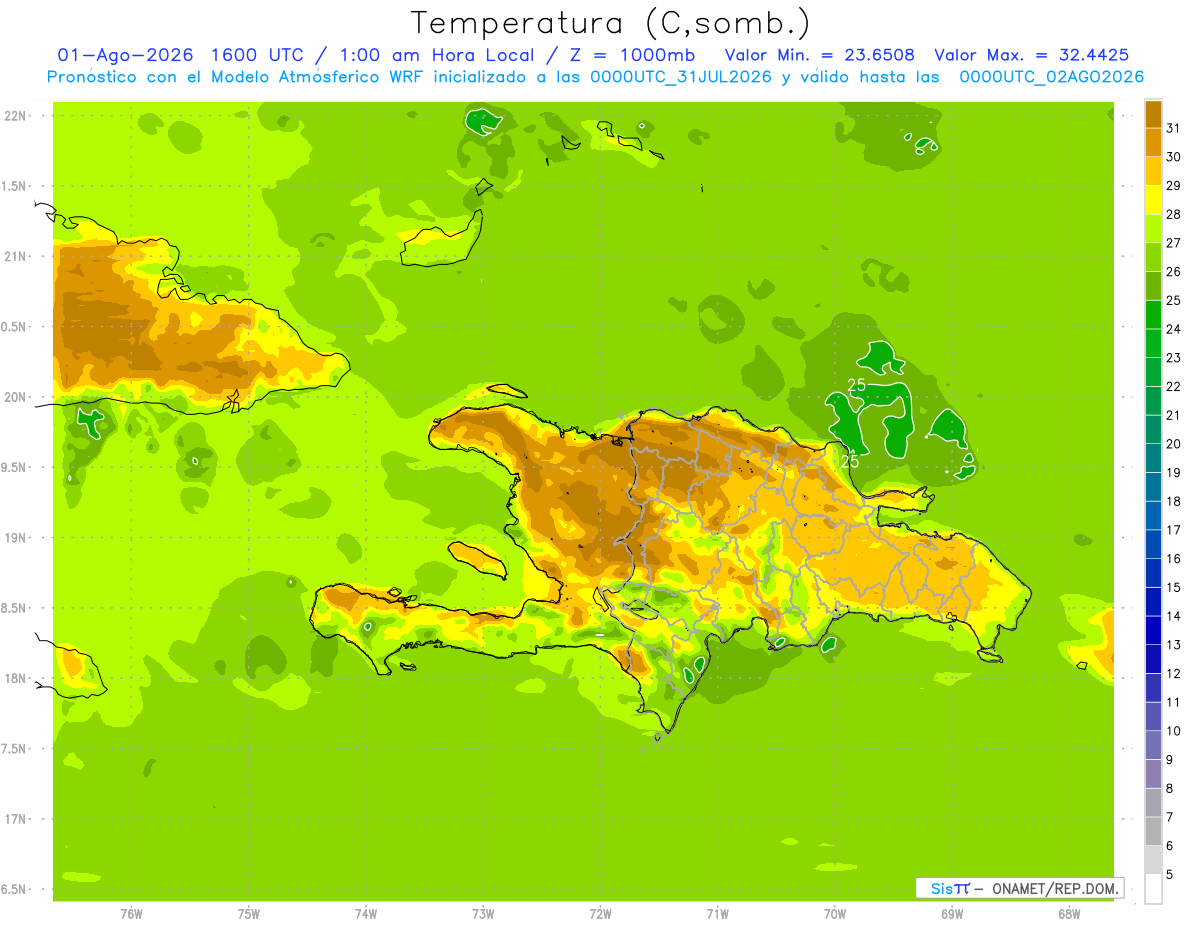Click the '1.5N' latitude tick label
This screenshot has height=927, width=1200.
pos(15,186)
